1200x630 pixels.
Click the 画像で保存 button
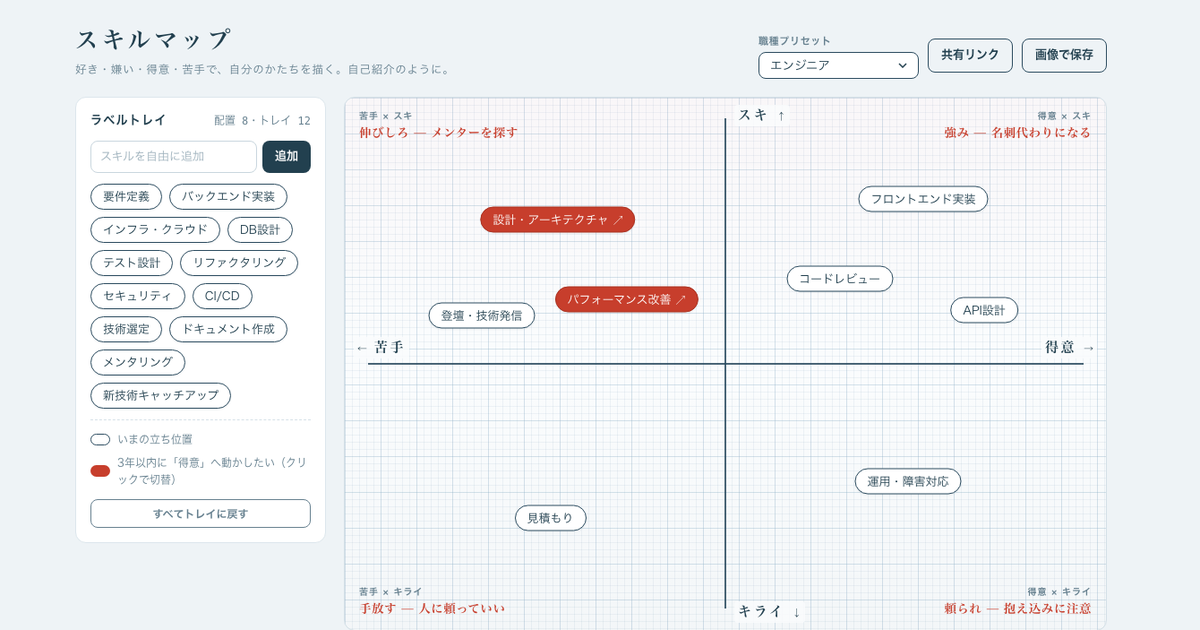1064,55
